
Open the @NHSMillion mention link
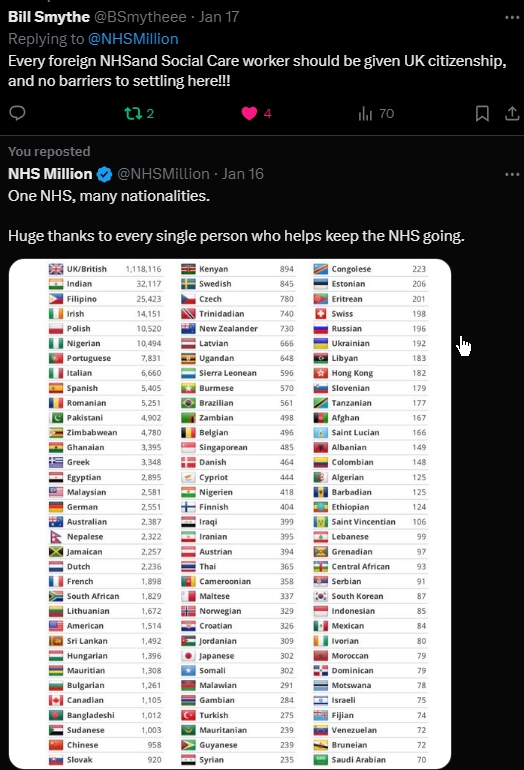pyautogui.click(x=133, y=39)
